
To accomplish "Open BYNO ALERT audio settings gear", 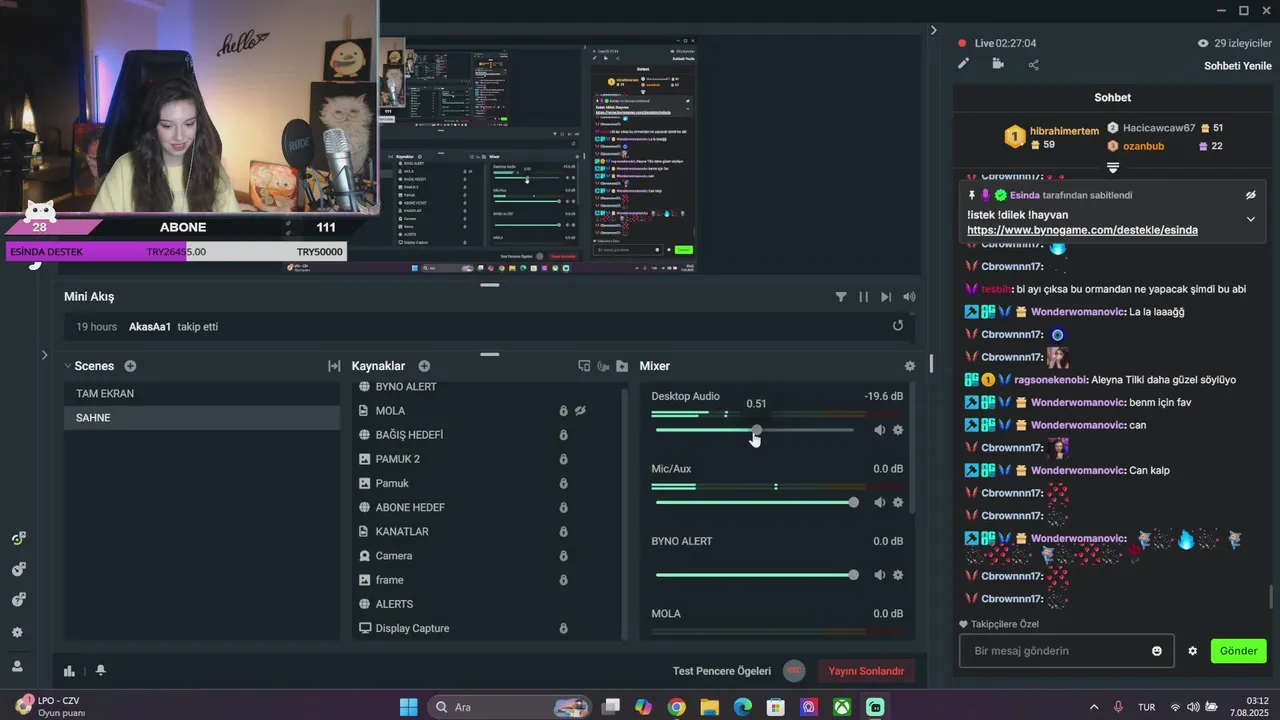I will (898, 575).
